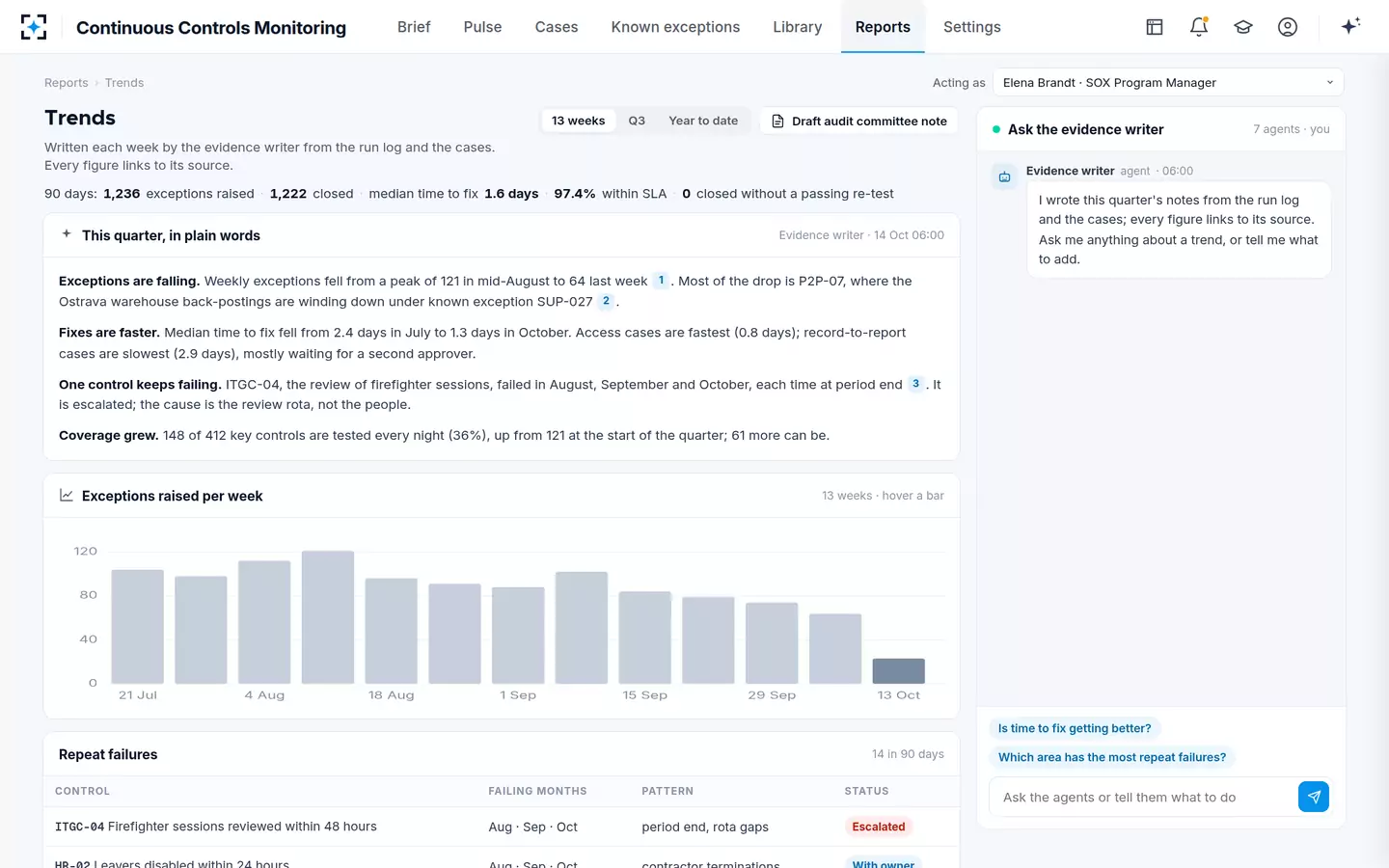Open the Settings tab

point(972,27)
